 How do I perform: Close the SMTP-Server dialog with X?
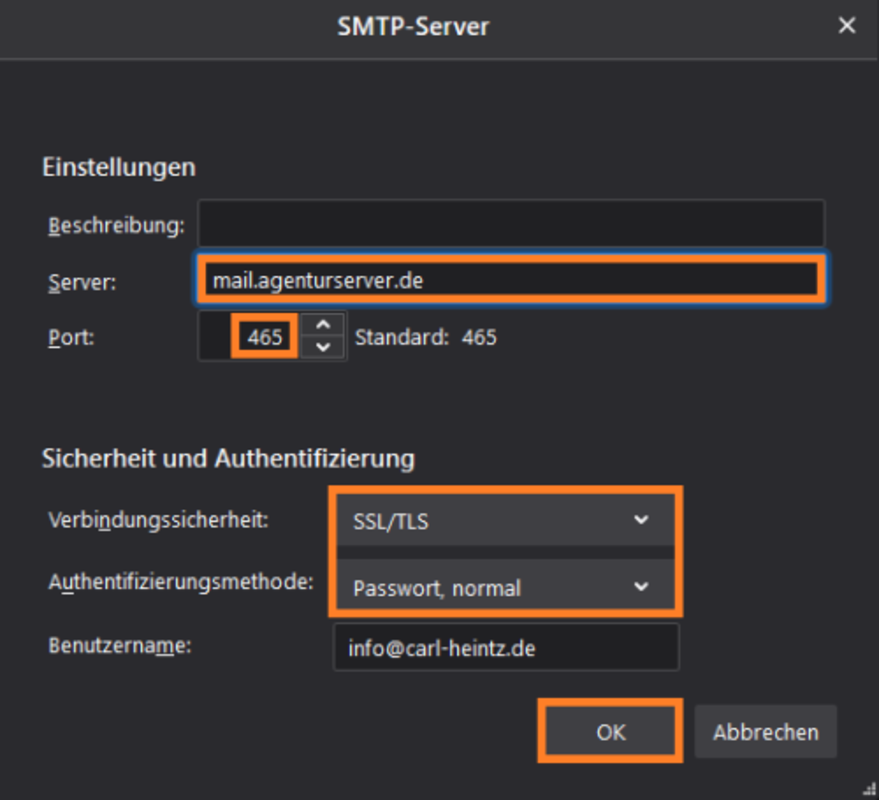846,25
